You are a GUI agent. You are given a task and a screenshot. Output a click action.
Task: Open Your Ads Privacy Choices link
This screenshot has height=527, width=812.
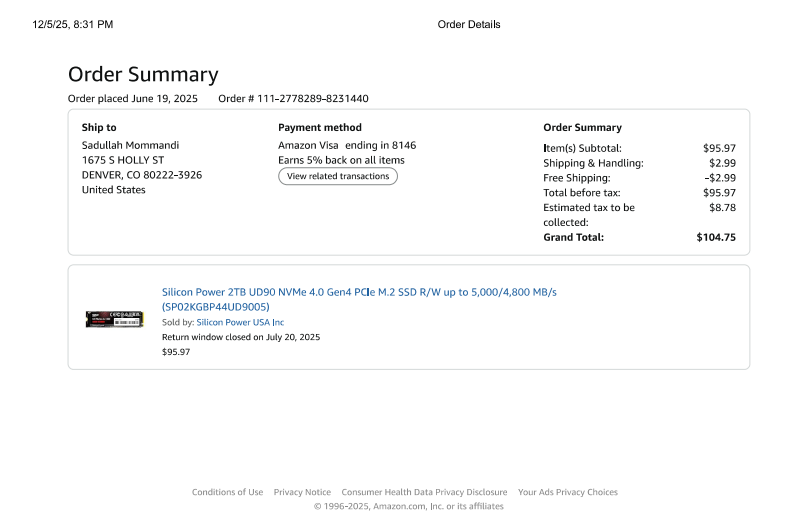click(x=567, y=492)
